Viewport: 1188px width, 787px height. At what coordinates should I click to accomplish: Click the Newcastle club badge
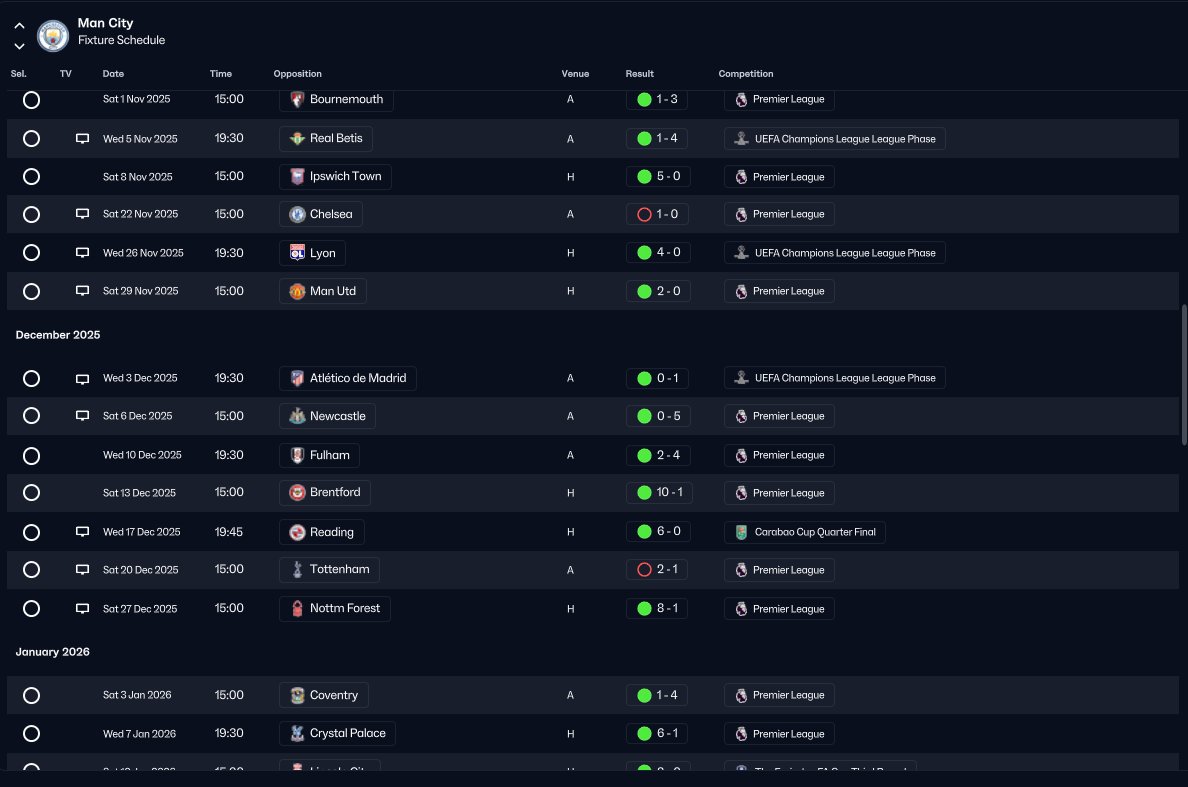click(297, 416)
